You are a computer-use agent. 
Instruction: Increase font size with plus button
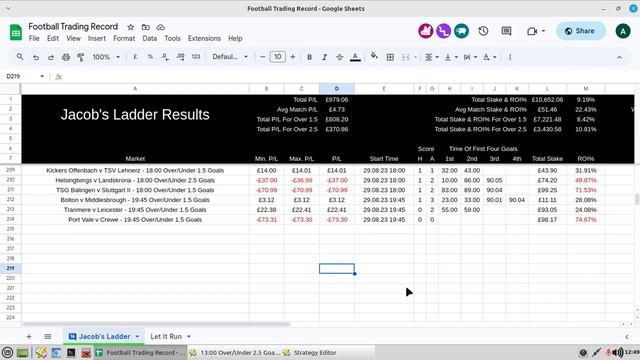point(293,57)
